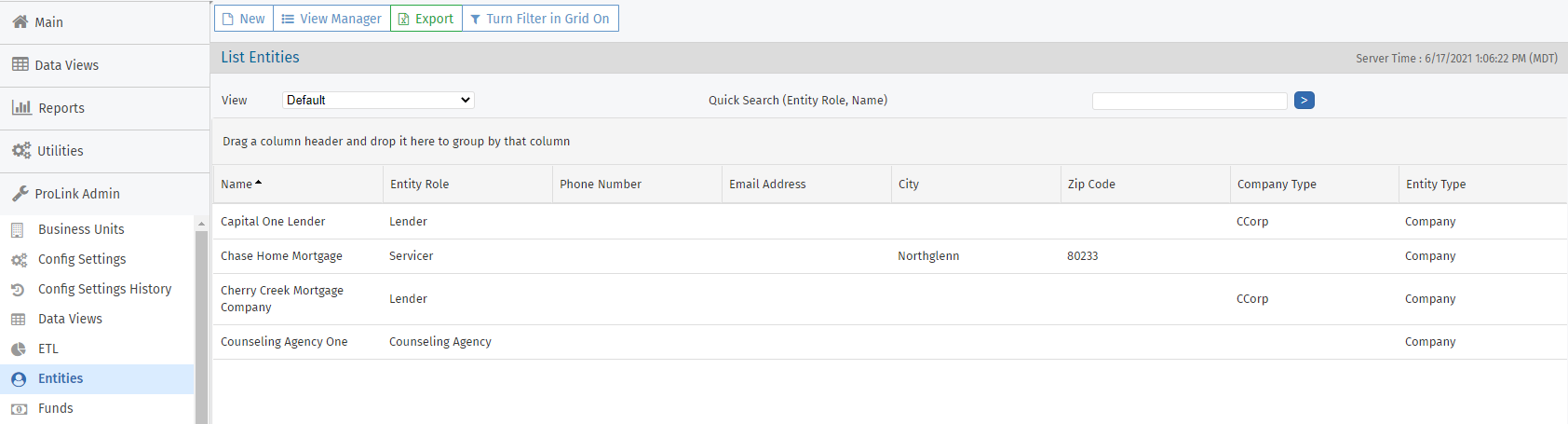Viewport: 1568px width, 424px height.
Task: Open the View Manager
Action: [x=331, y=19]
